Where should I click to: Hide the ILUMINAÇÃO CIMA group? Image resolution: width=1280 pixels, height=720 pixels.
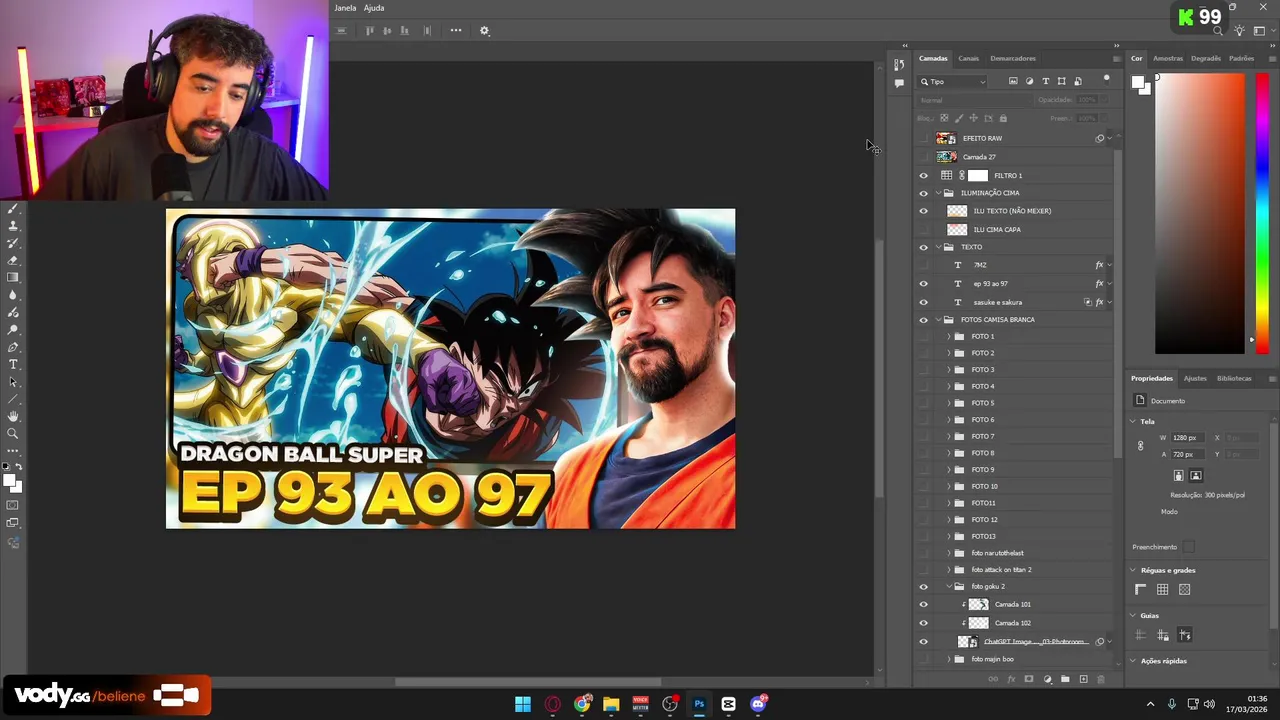click(924, 193)
